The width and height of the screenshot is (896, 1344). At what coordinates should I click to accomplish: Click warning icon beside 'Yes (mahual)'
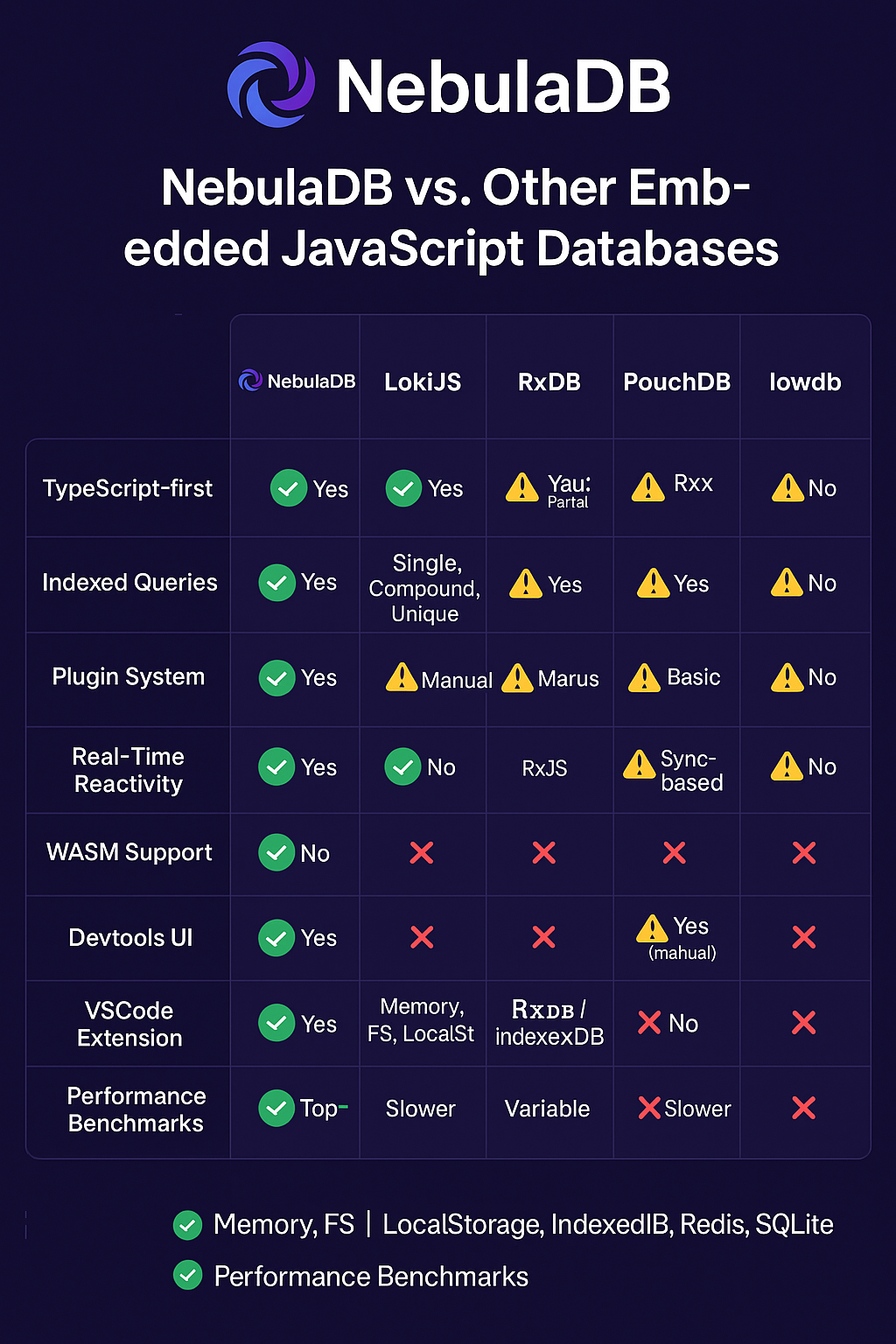pos(653,929)
